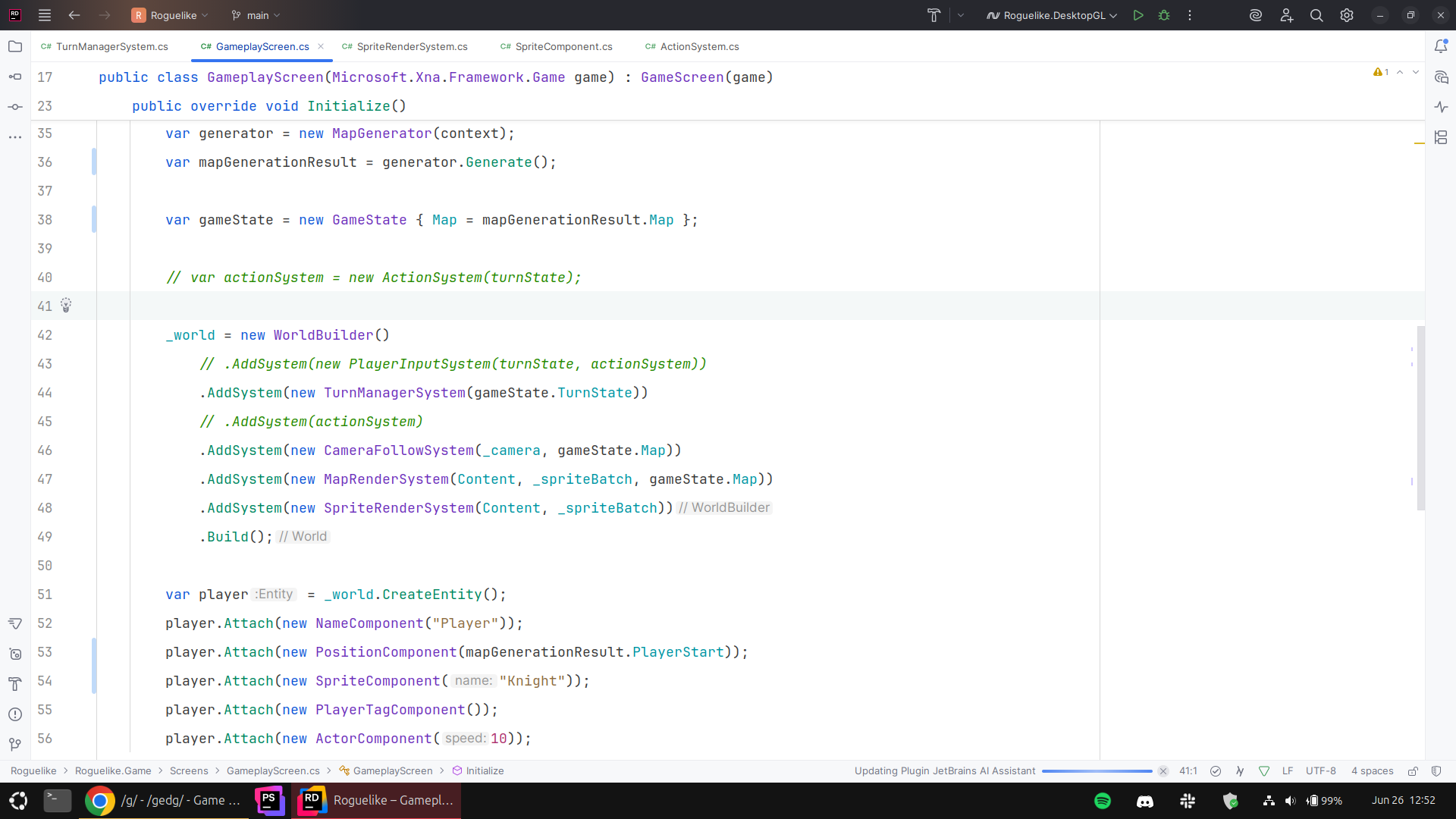Click the warning count indicator
This screenshot has height=819, width=1456.
click(1381, 72)
